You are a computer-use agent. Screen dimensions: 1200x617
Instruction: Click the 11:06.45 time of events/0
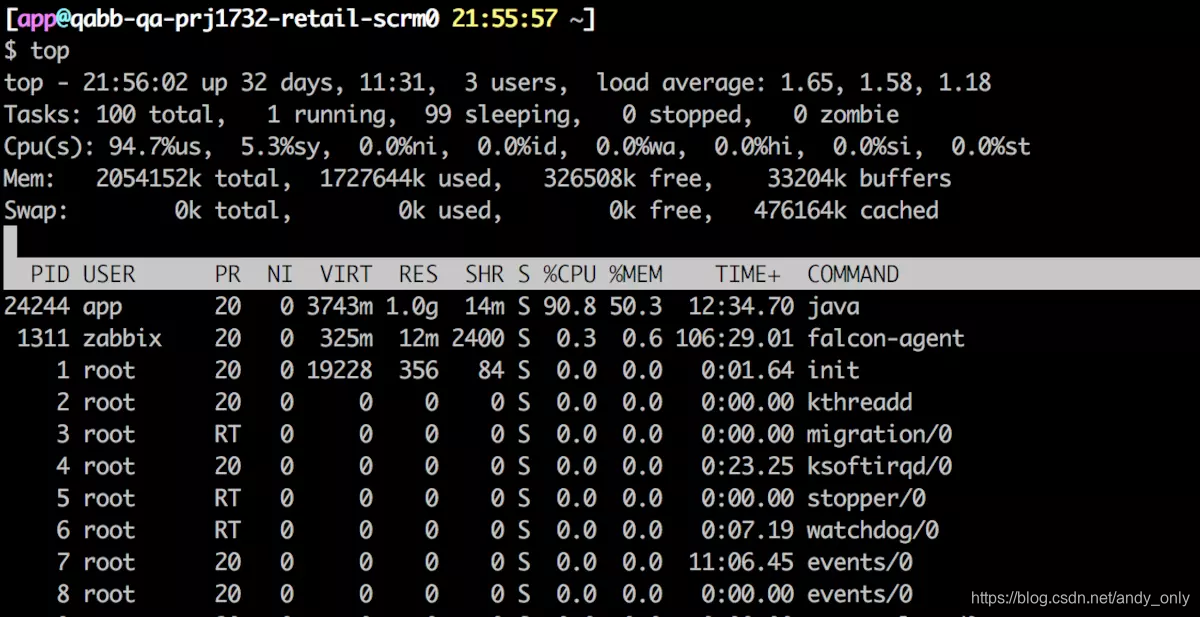(741, 562)
